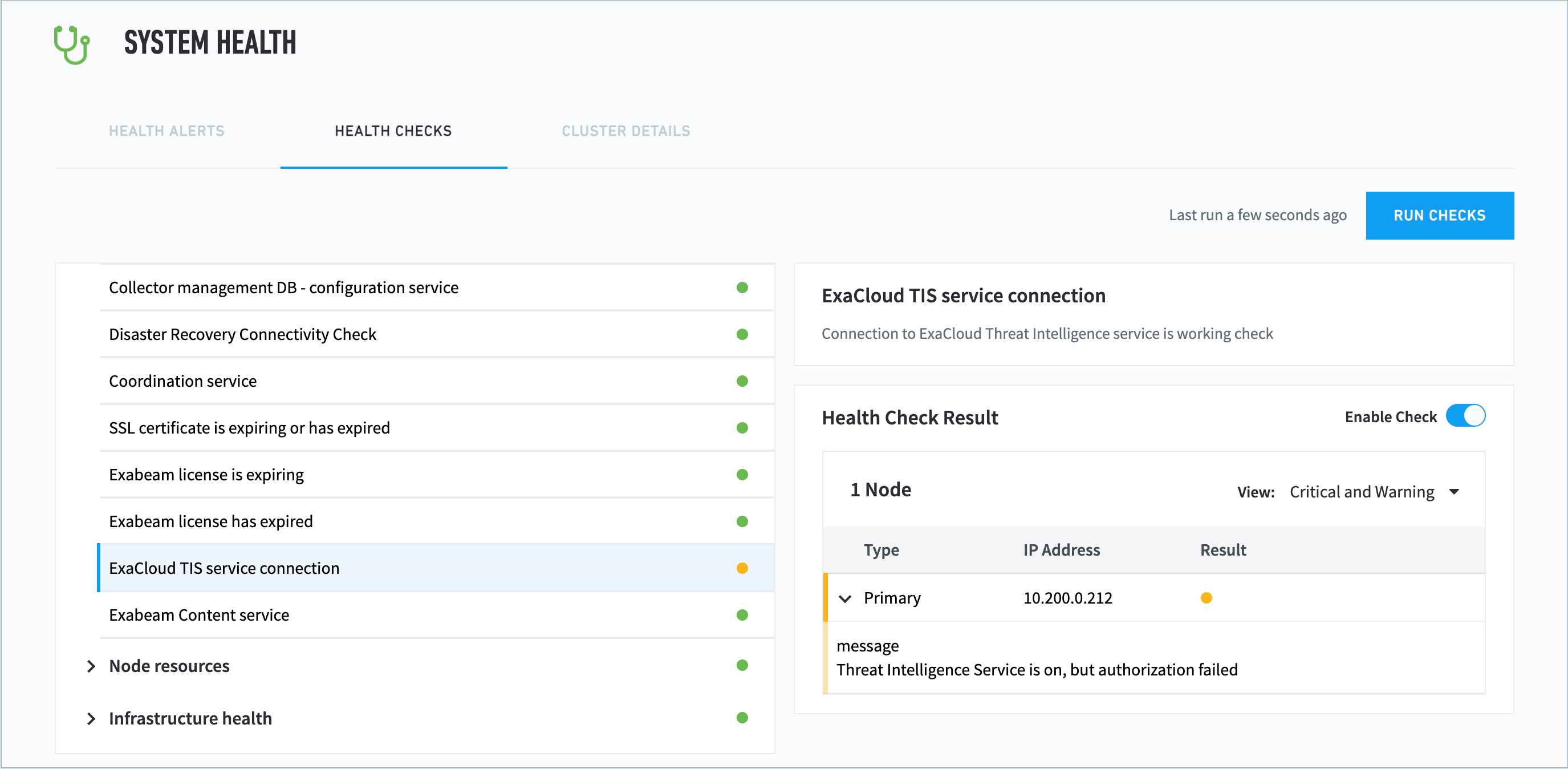This screenshot has height=769, width=1568.
Task: Select SSL certificate is expiring or has expired
Action: pyautogui.click(x=436, y=428)
